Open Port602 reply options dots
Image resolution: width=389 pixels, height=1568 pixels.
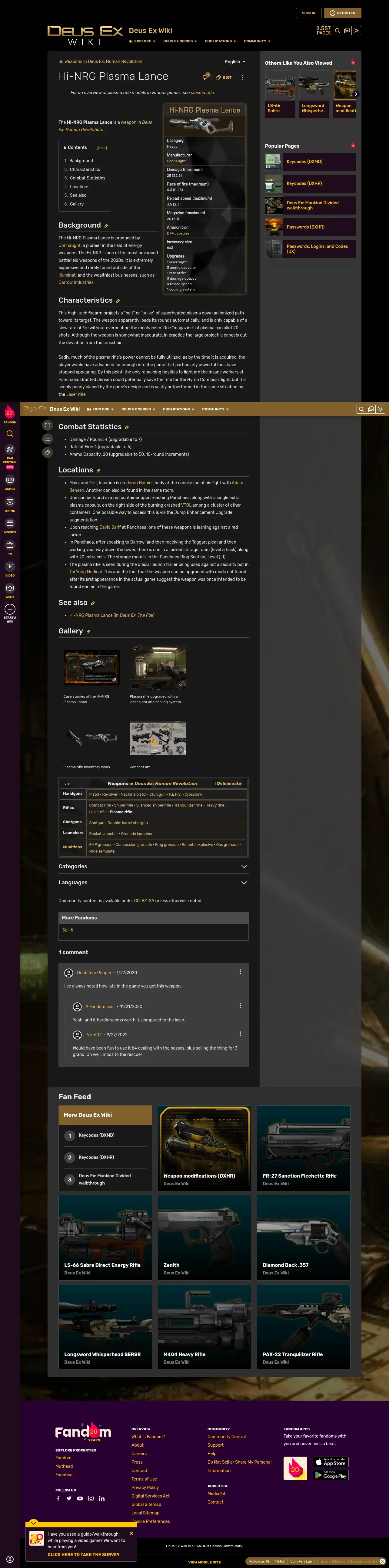tap(240, 1034)
